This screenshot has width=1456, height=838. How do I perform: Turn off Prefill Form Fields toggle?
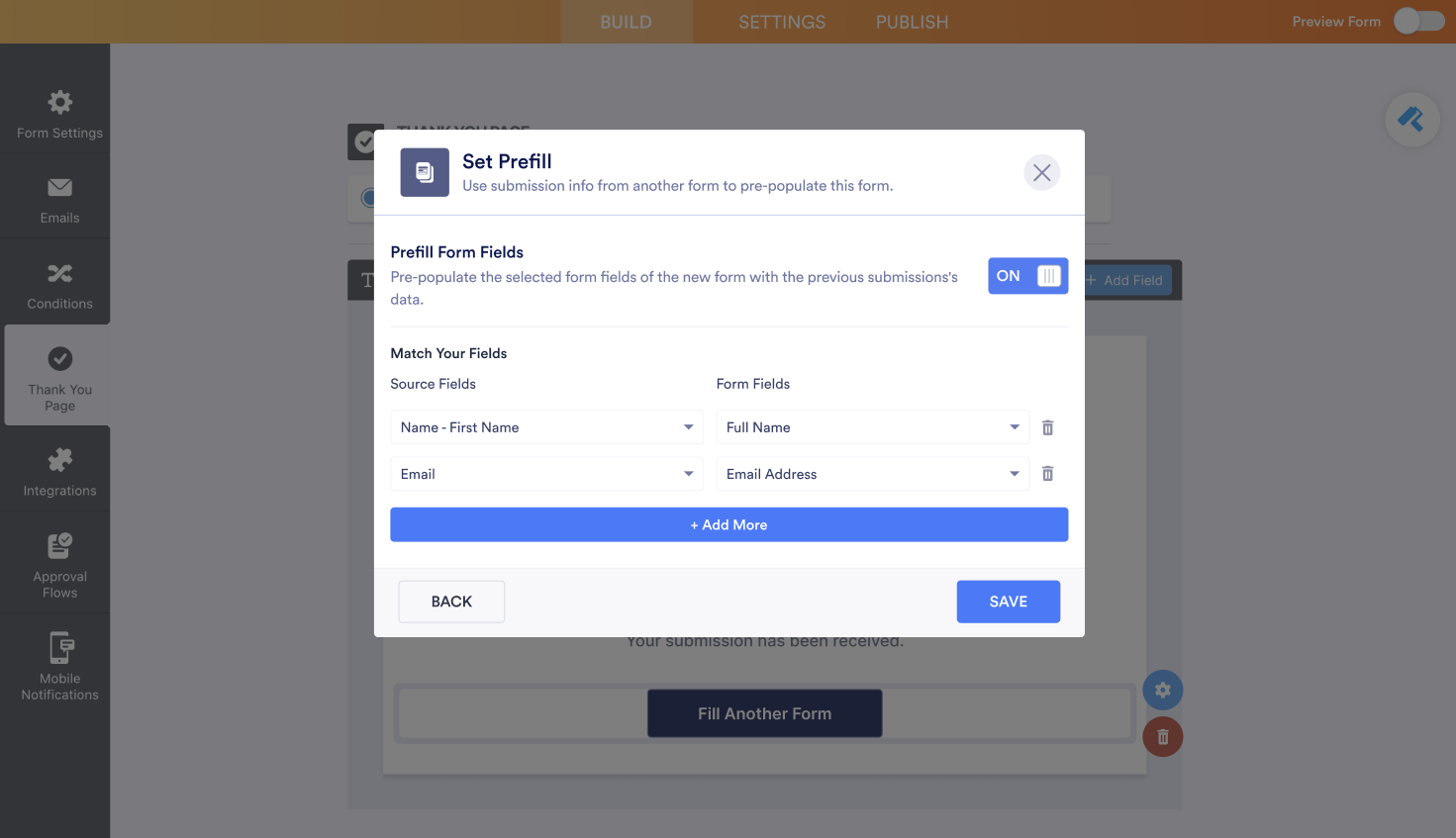pos(1027,276)
